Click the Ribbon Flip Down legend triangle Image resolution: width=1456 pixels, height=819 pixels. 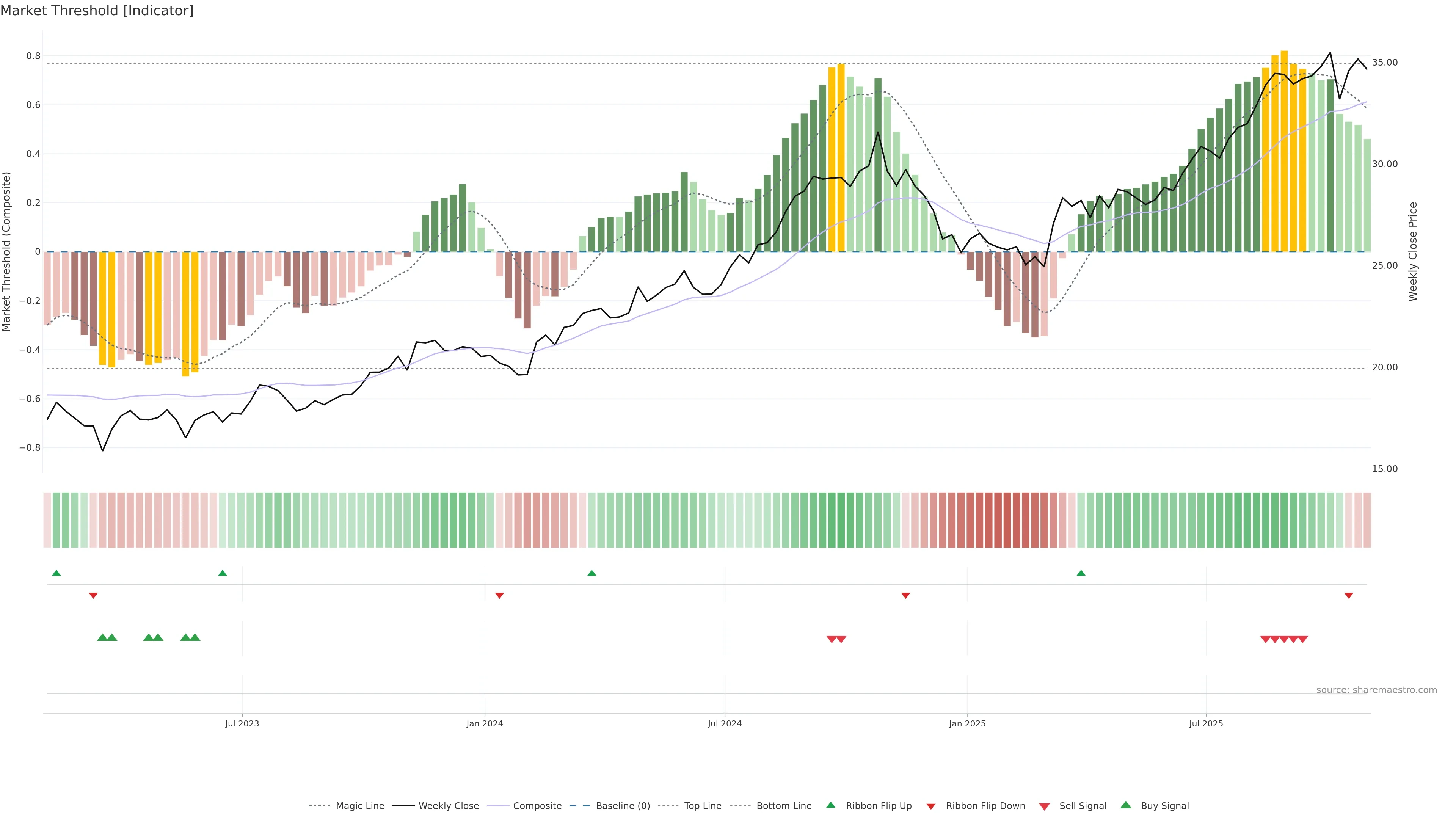[931, 806]
